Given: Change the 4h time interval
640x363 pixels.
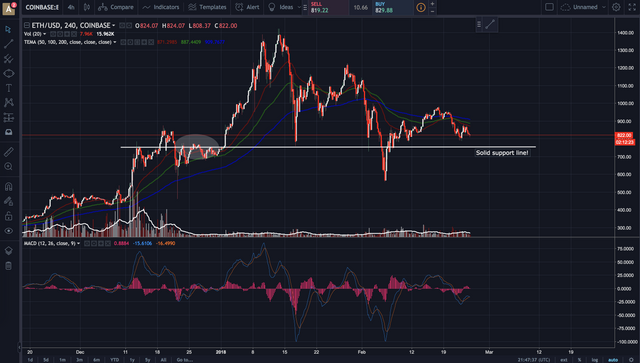Looking at the screenshot, I should point(71,7).
